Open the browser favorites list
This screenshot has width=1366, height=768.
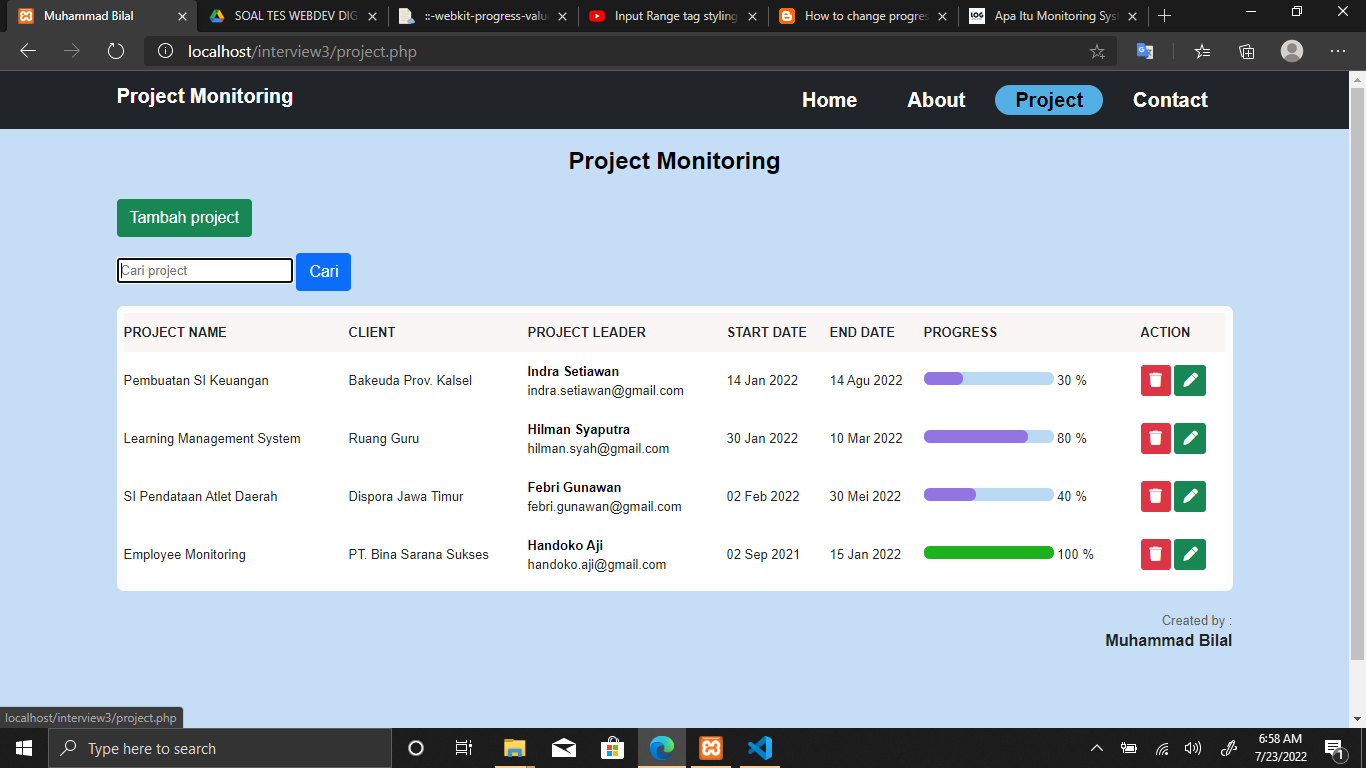point(1202,51)
